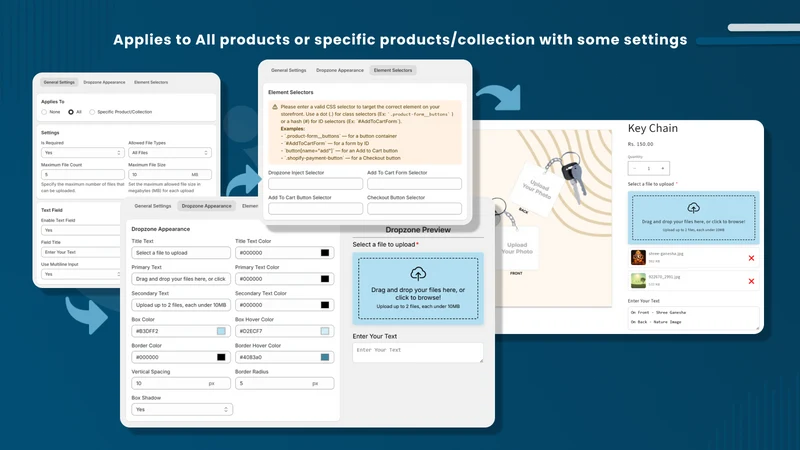Click the landscape image file thumbnail
This screenshot has height=450, width=800.
click(x=638, y=280)
